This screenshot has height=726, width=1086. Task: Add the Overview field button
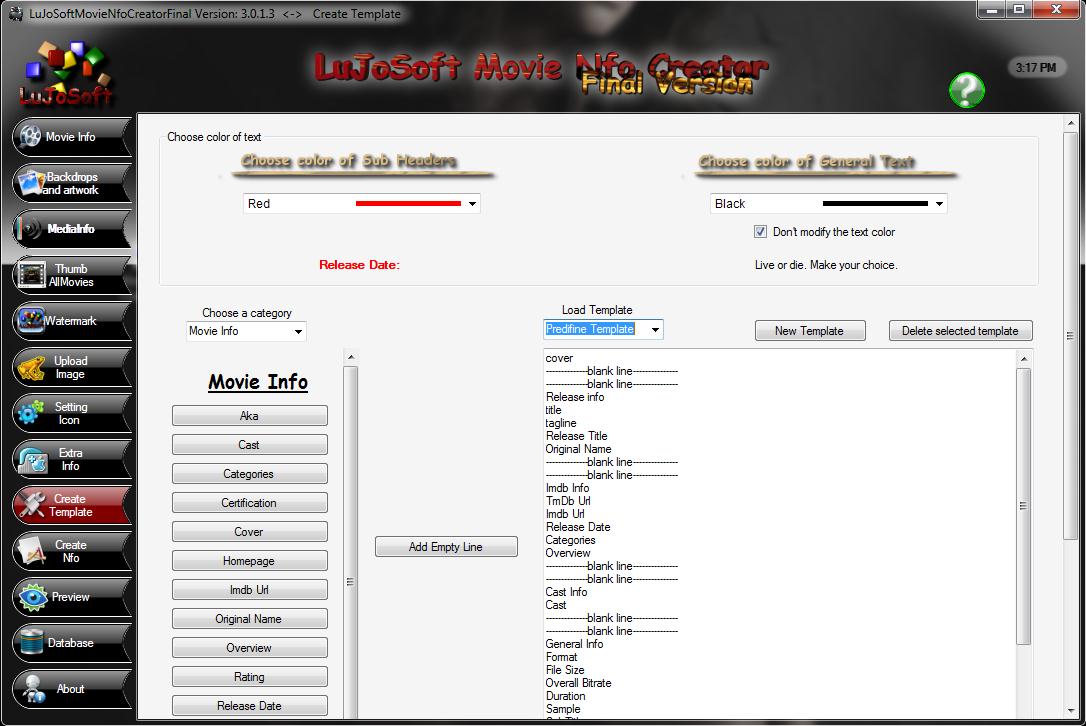pyautogui.click(x=249, y=648)
